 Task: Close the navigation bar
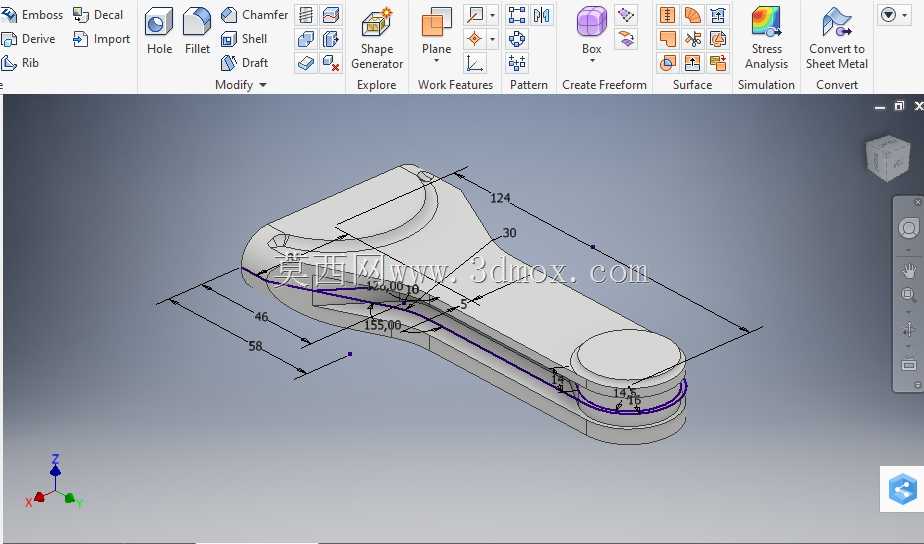click(x=918, y=202)
